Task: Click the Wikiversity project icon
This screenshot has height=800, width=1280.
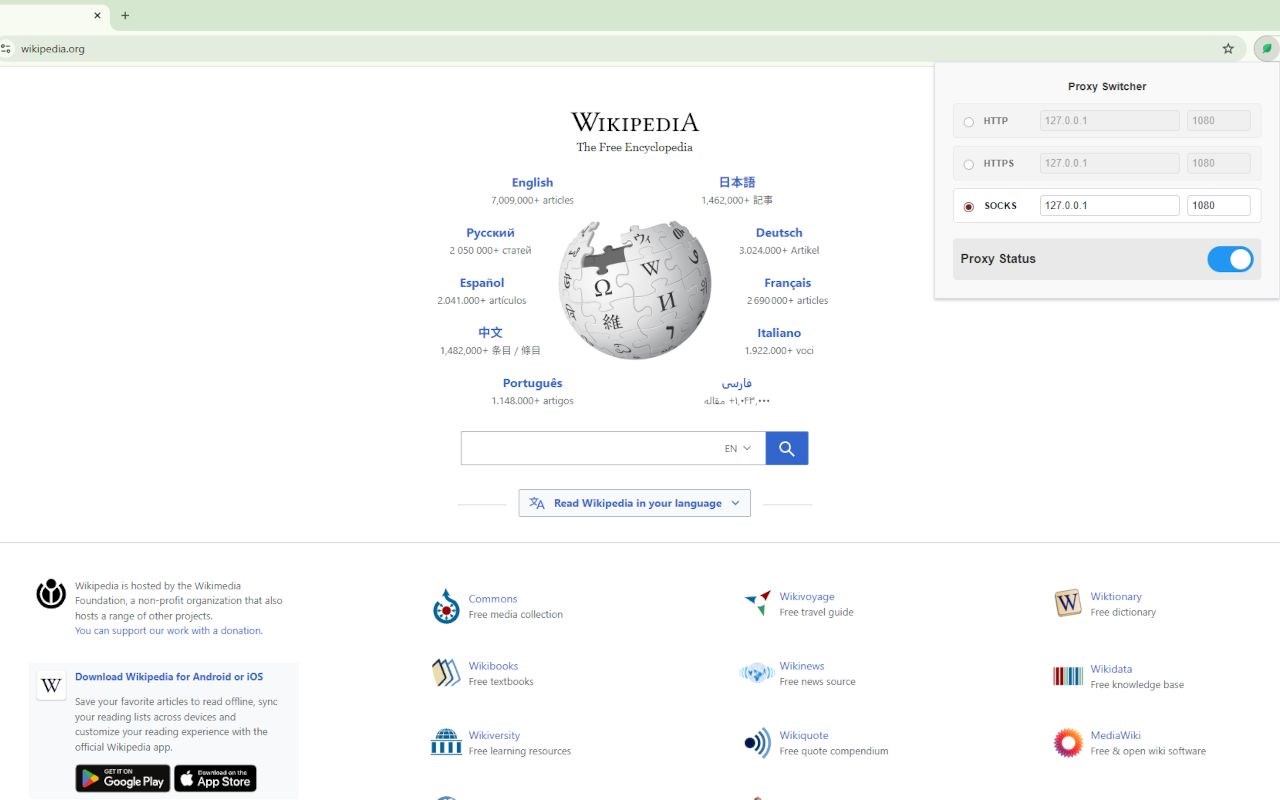Action: click(446, 742)
